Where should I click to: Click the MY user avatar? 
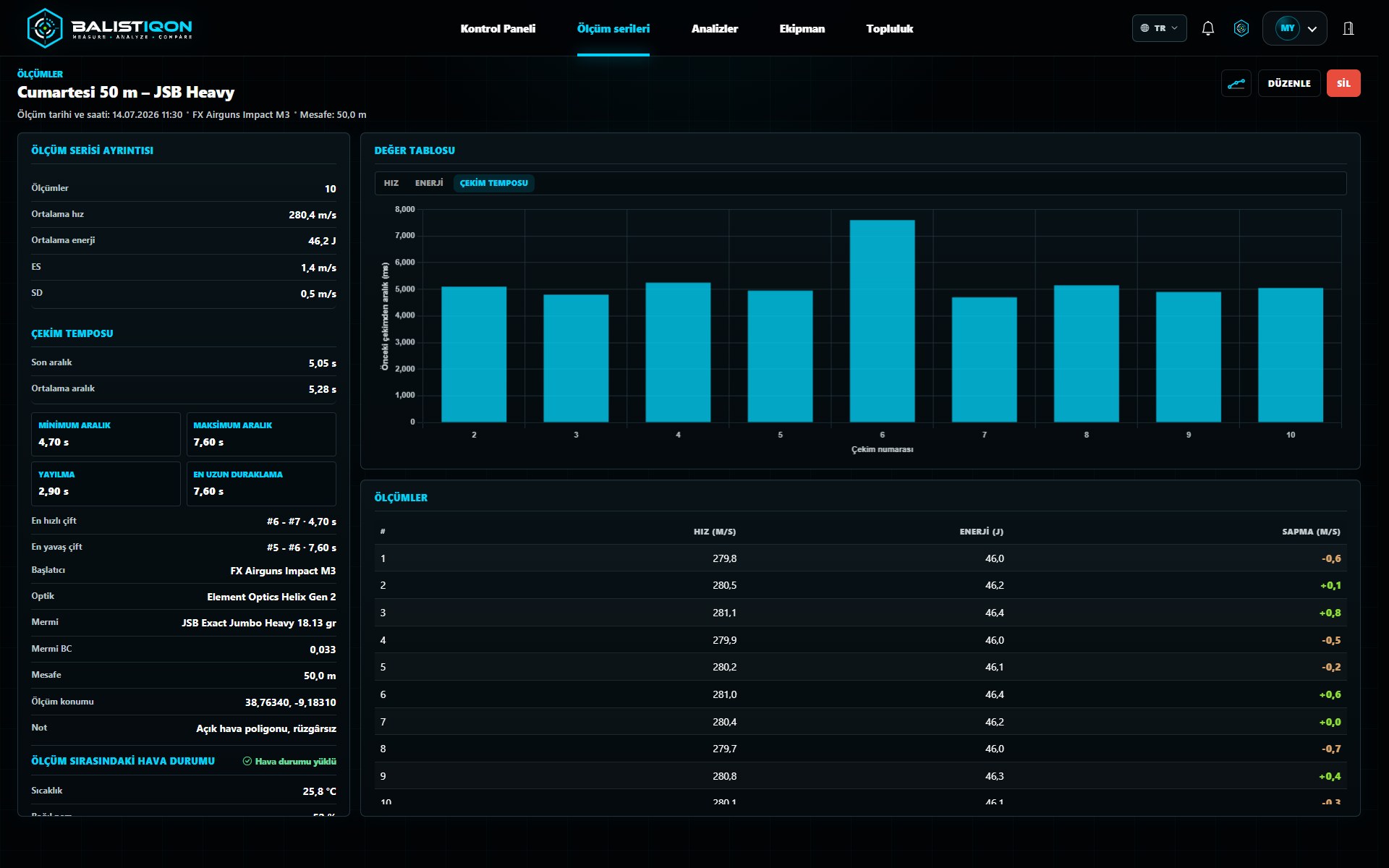tap(1288, 28)
